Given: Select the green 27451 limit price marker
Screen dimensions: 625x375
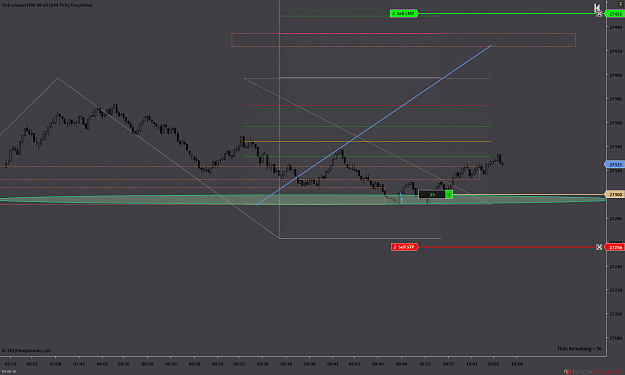Looking at the screenshot, I should (615, 14).
